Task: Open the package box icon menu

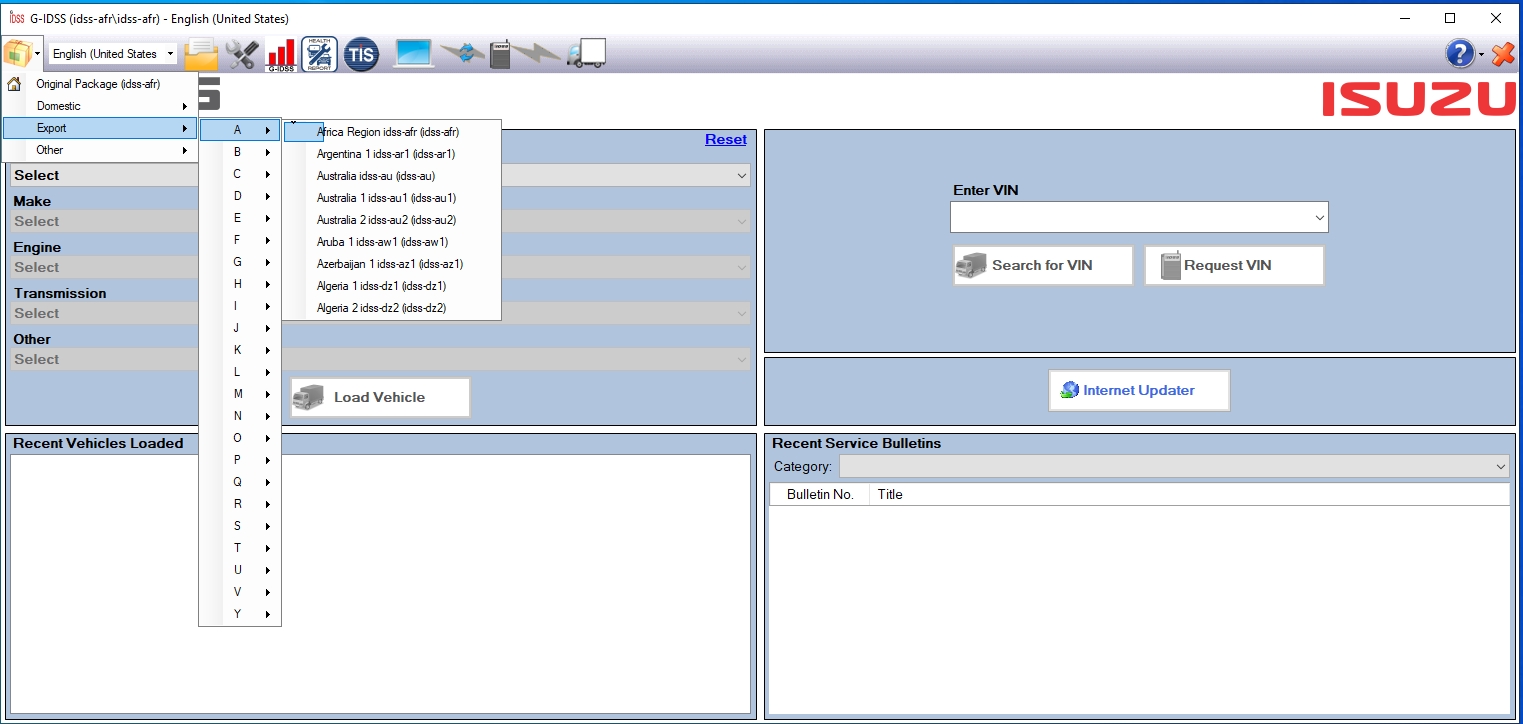Action: tap(17, 53)
